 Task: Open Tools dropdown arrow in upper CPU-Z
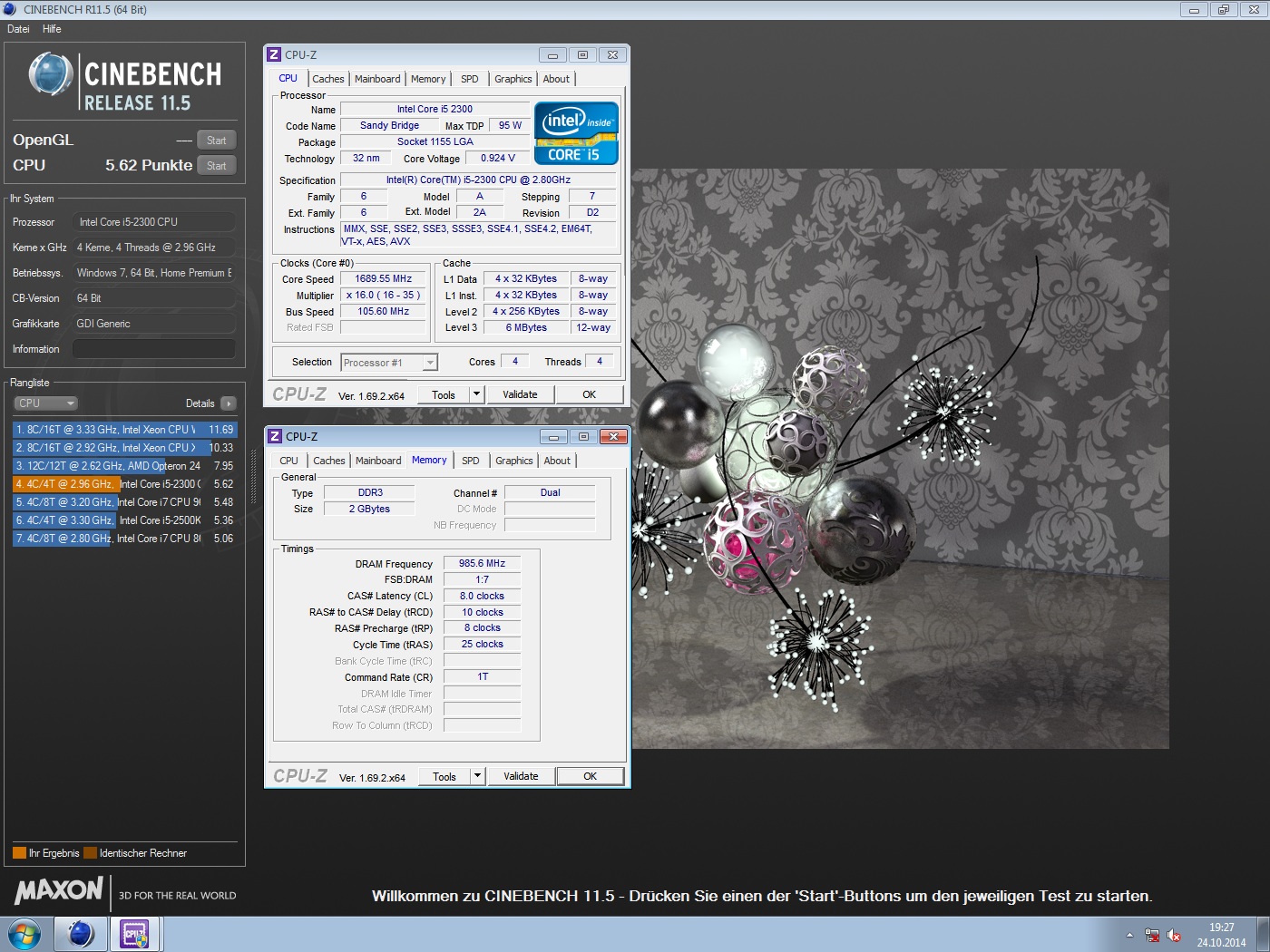pyautogui.click(x=477, y=394)
